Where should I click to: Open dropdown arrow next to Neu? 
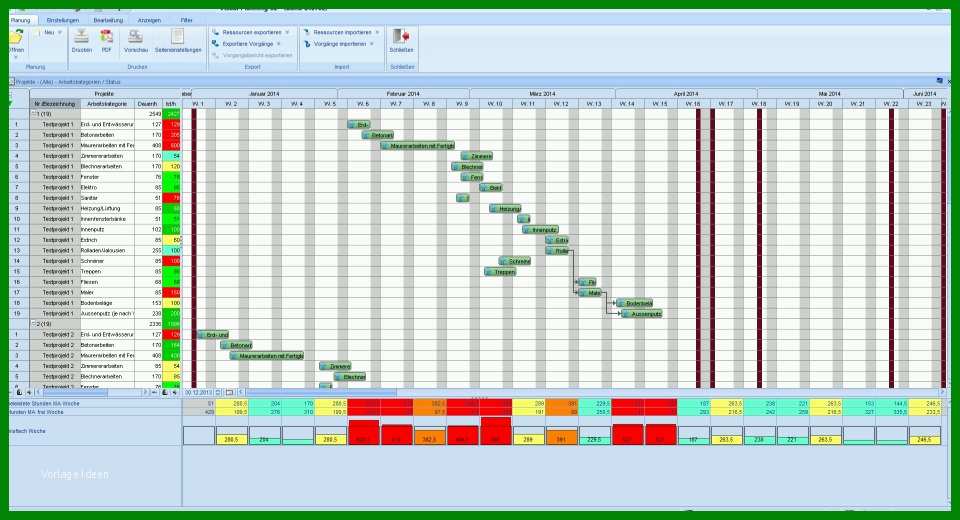tap(60, 32)
